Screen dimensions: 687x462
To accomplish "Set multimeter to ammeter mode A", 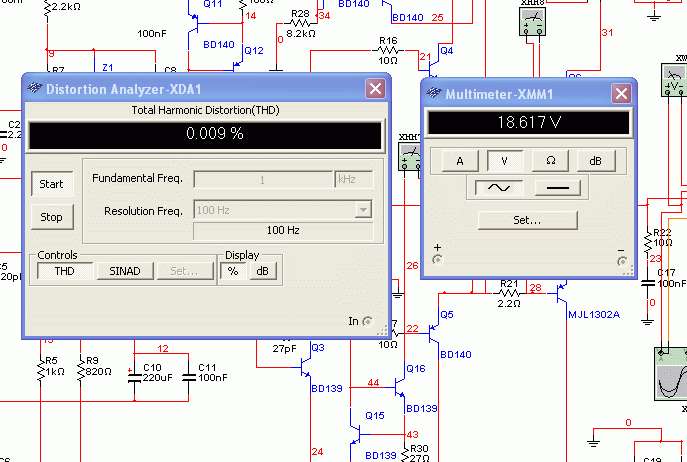I will coord(460,161).
